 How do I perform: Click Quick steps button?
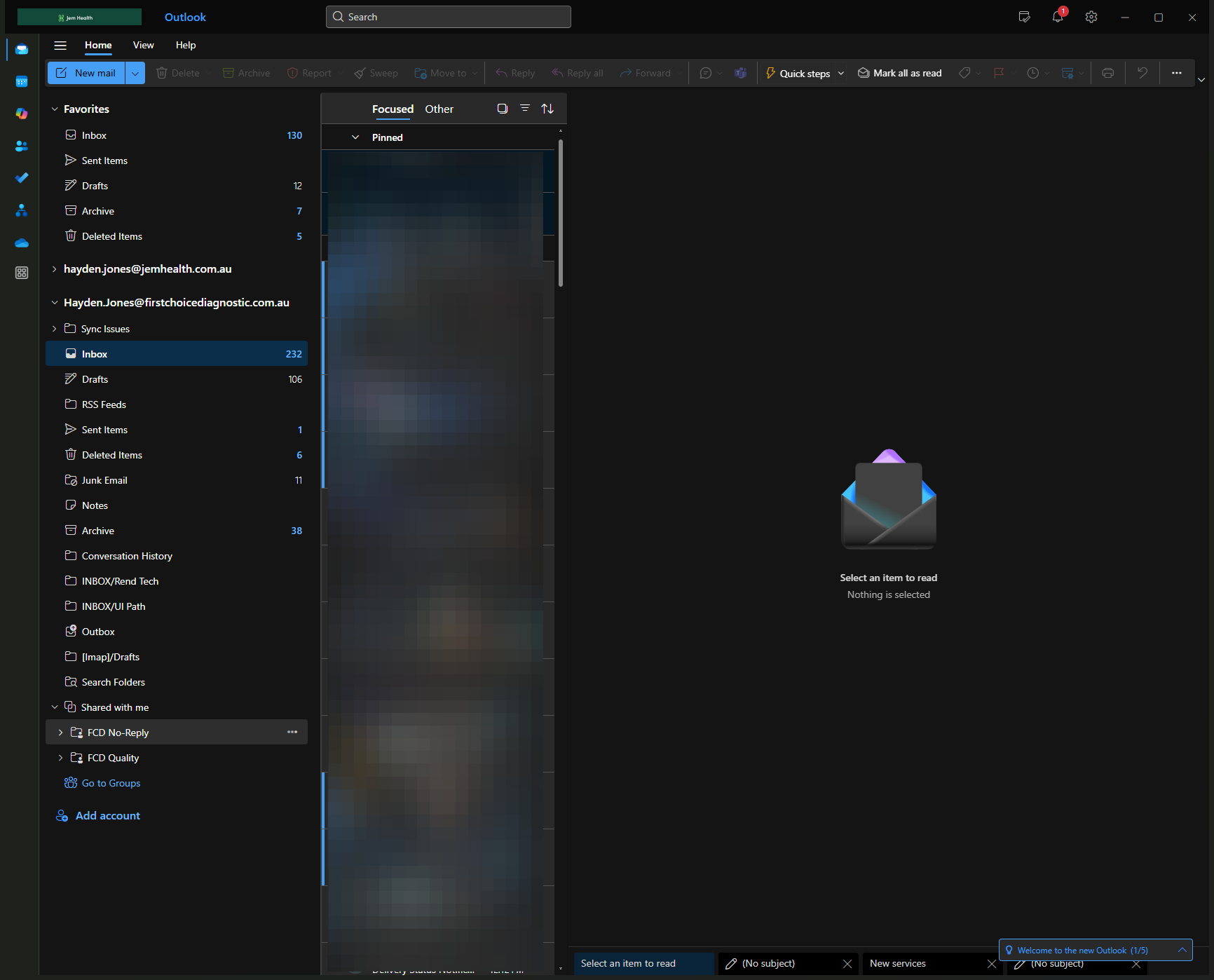pyautogui.click(x=798, y=73)
